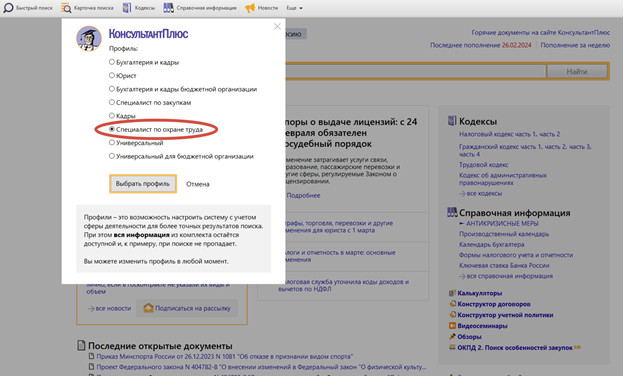This screenshot has width=624, height=377.
Task: Expand the Еще dropdown in toolbar
Action: pos(294,8)
